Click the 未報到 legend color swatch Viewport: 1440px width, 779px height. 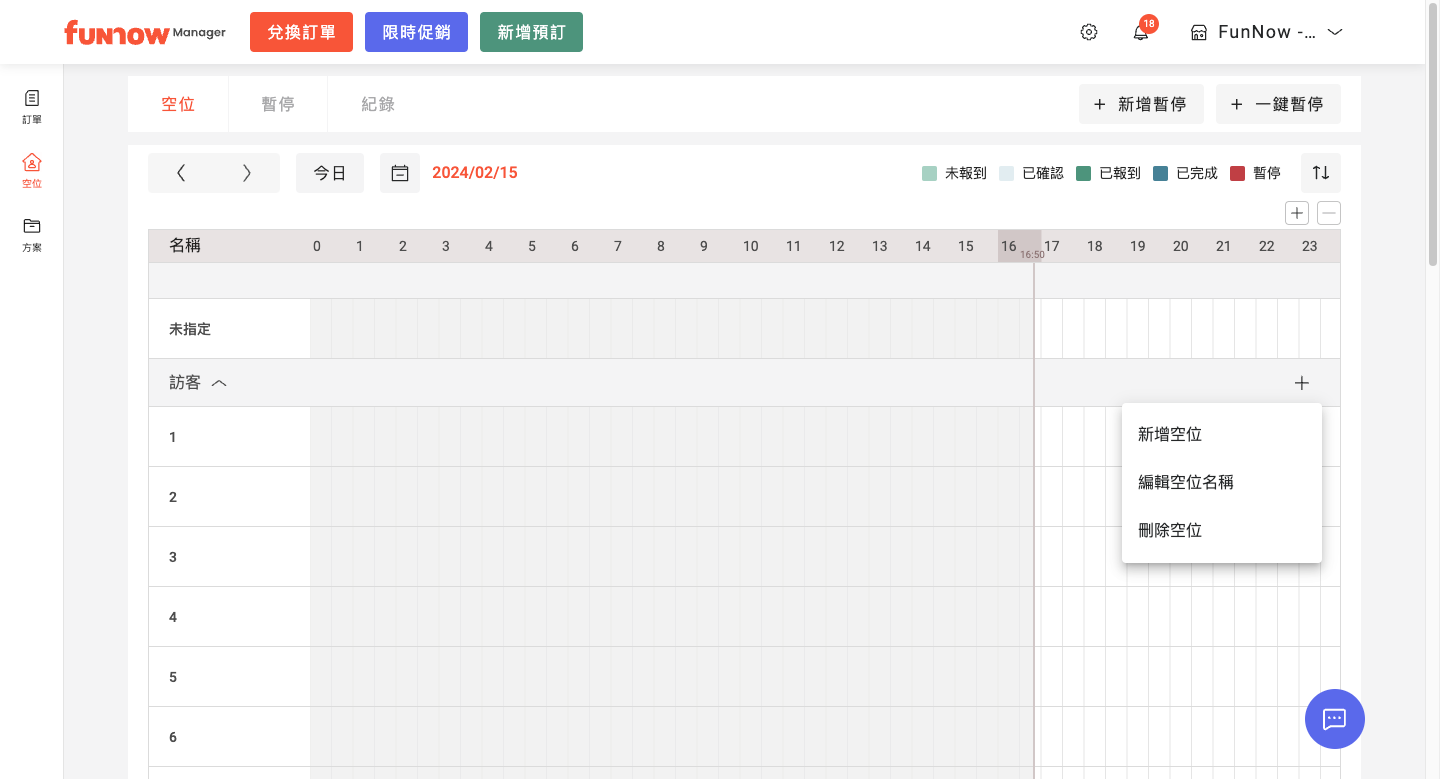(x=929, y=174)
